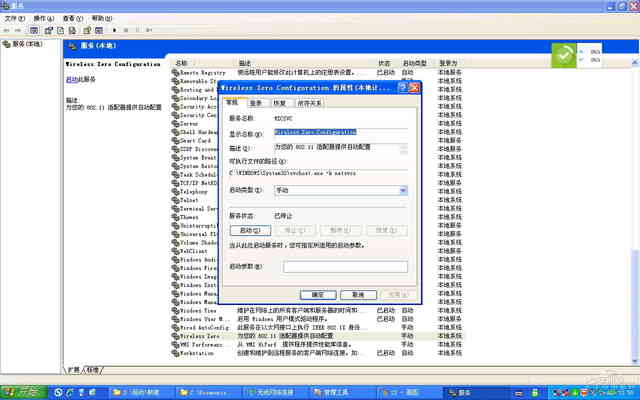Select the Wired AutoConfig service row
The height and width of the screenshot is (400, 640).
[x=316, y=328]
